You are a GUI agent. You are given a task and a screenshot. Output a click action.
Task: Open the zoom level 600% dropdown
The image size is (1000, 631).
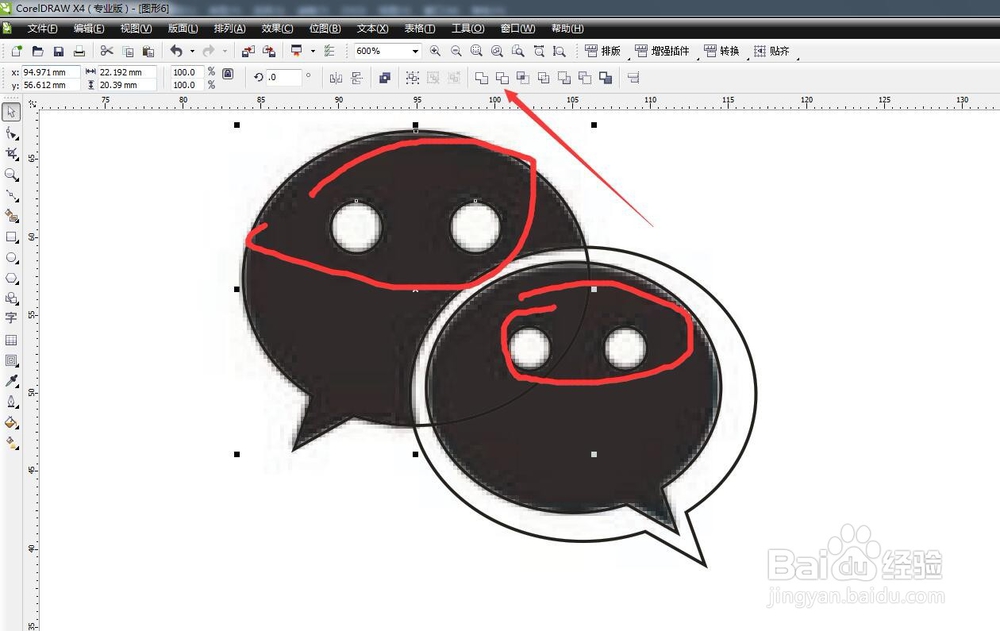(x=415, y=51)
